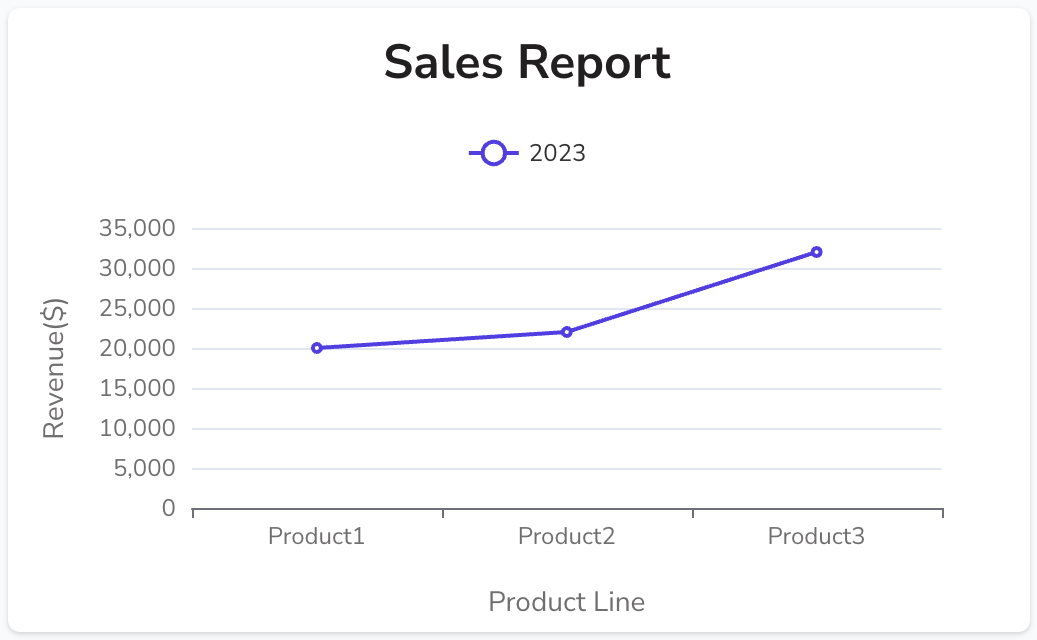1037x640 pixels.
Task: Select the Product3 data point on line
Action: click(x=816, y=252)
